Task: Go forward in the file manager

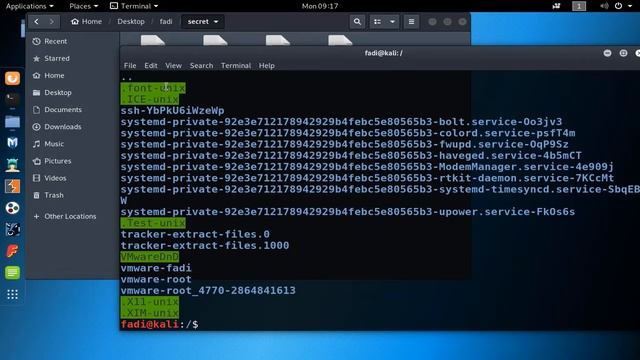Action: pos(51,22)
